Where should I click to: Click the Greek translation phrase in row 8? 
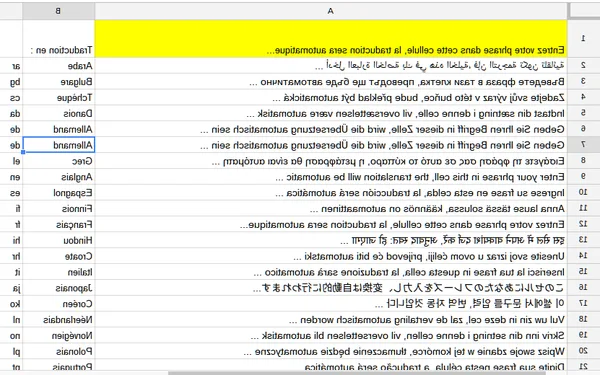pos(388,161)
